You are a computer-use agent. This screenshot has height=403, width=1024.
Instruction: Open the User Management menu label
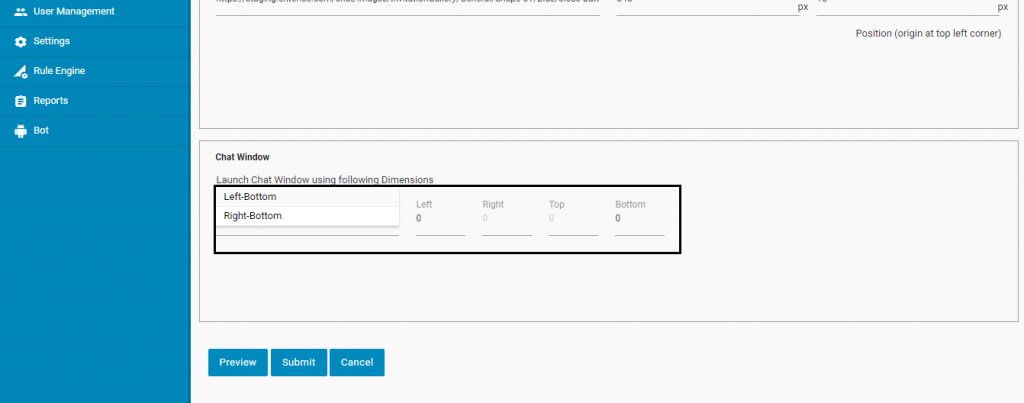[x=74, y=12]
